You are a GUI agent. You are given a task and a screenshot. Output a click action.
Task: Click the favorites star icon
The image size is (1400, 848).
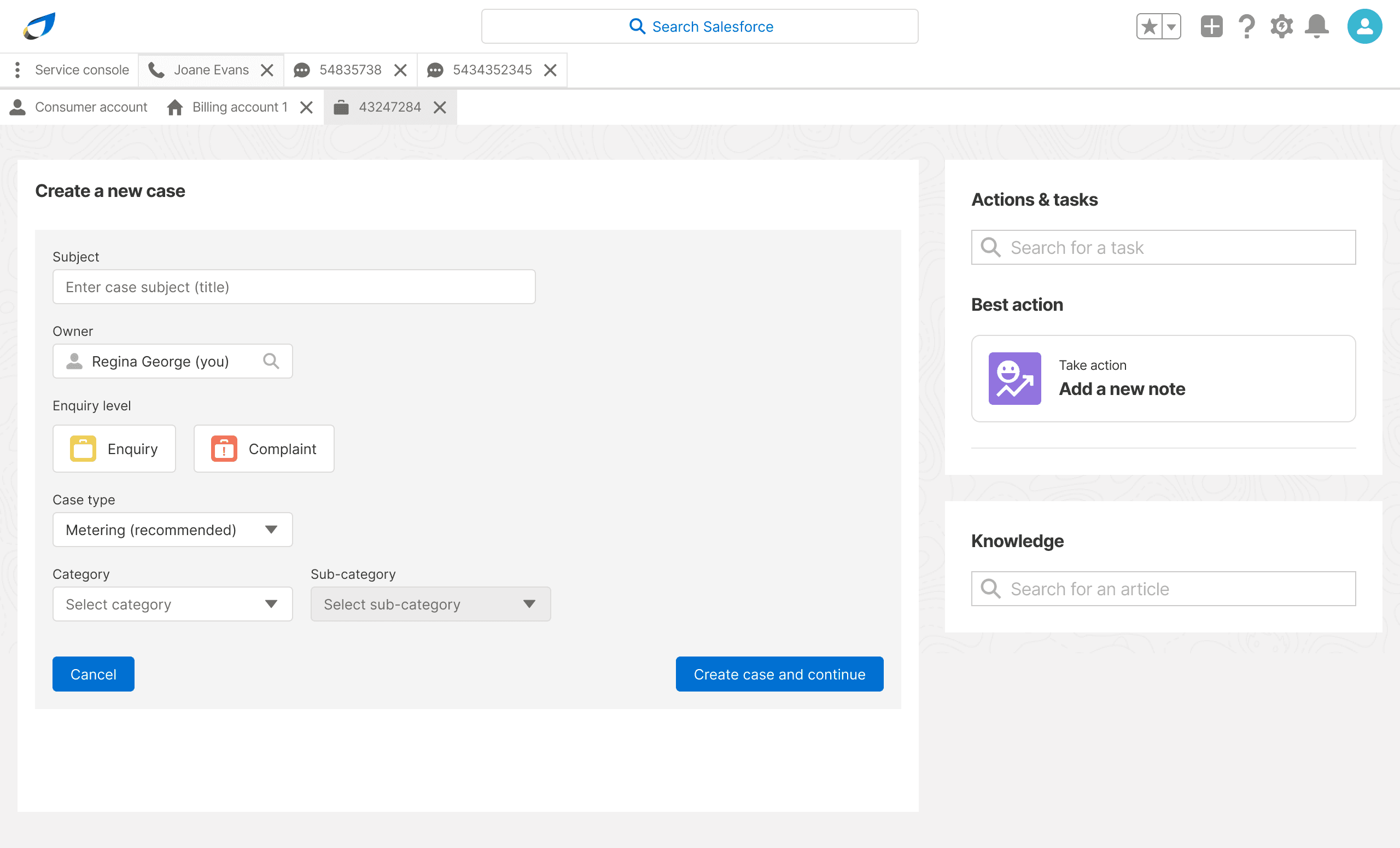(x=1149, y=27)
